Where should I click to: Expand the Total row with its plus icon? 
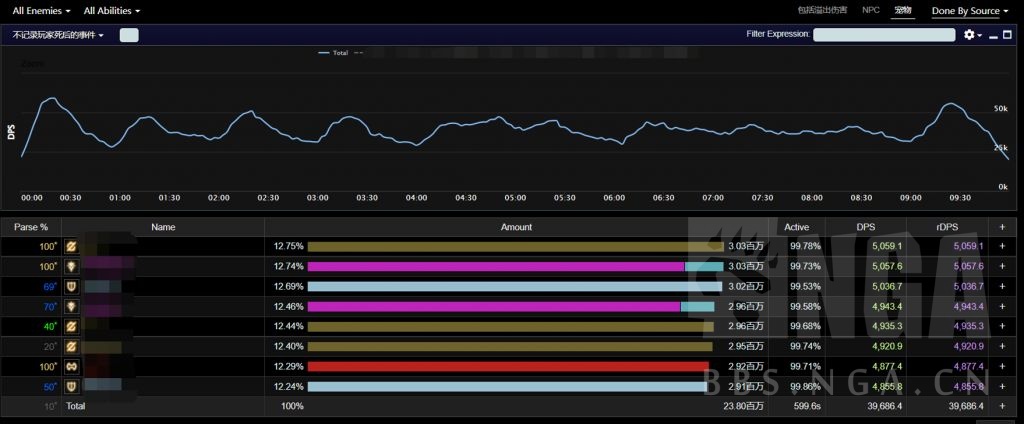tap(1002, 406)
